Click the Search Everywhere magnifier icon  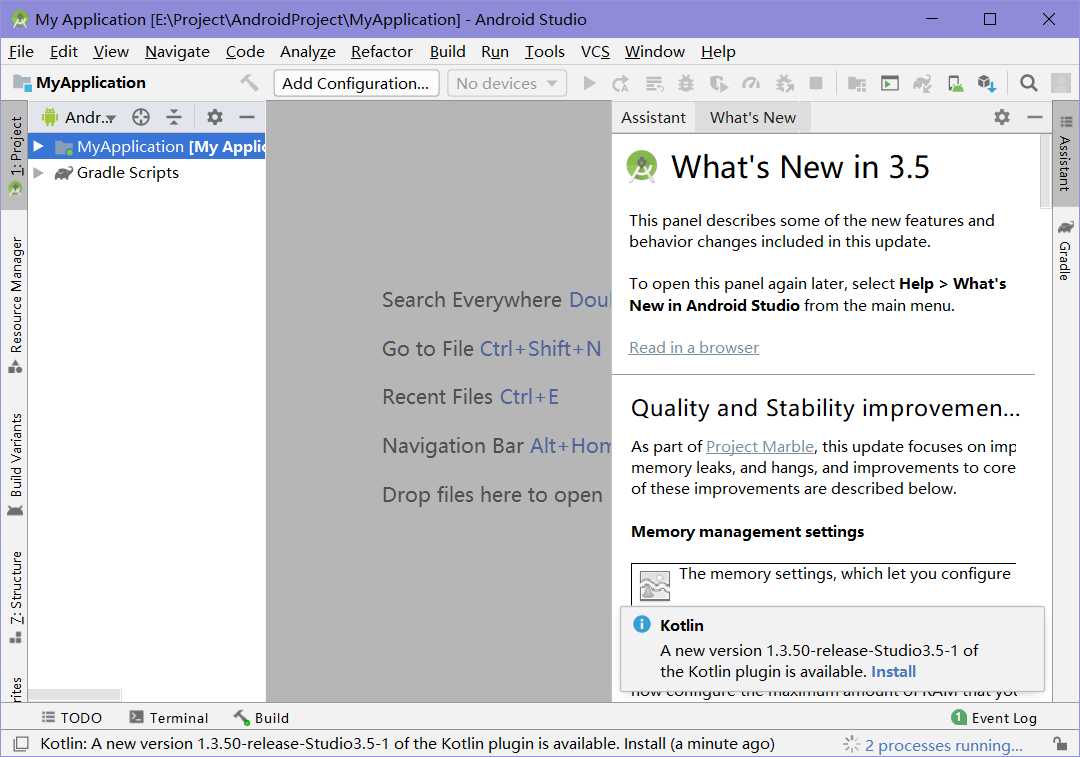(1028, 83)
